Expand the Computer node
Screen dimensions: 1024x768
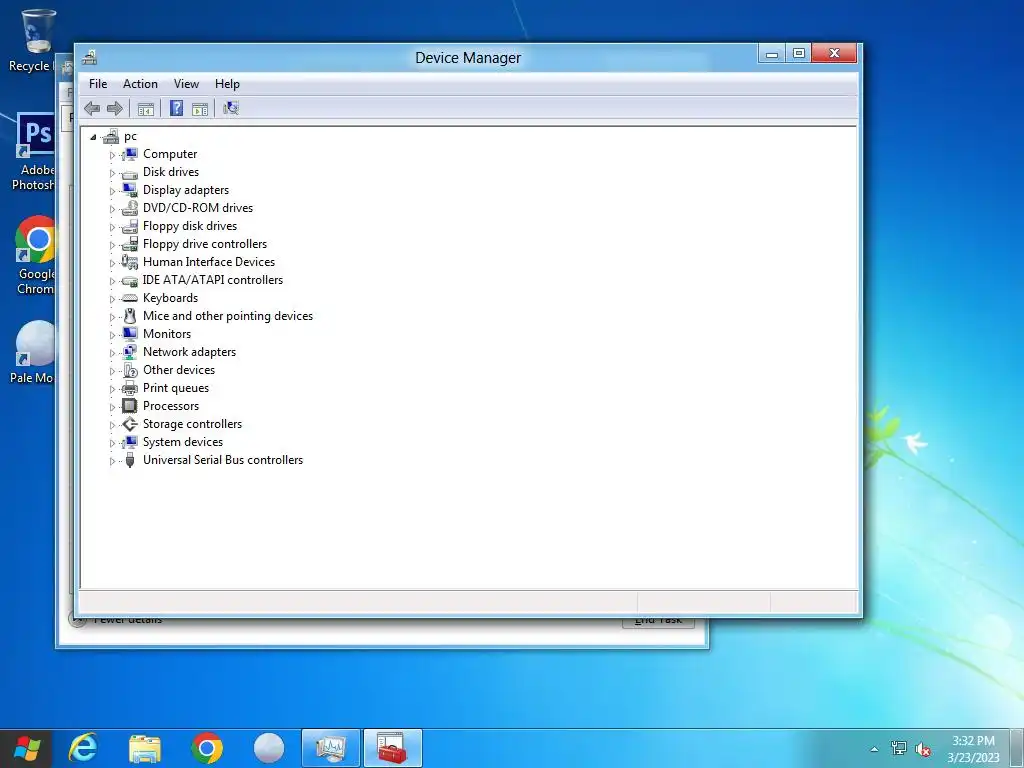coord(112,155)
